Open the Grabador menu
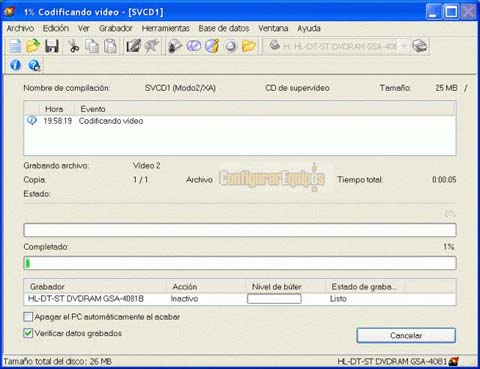The height and width of the screenshot is (369, 480). point(116,28)
